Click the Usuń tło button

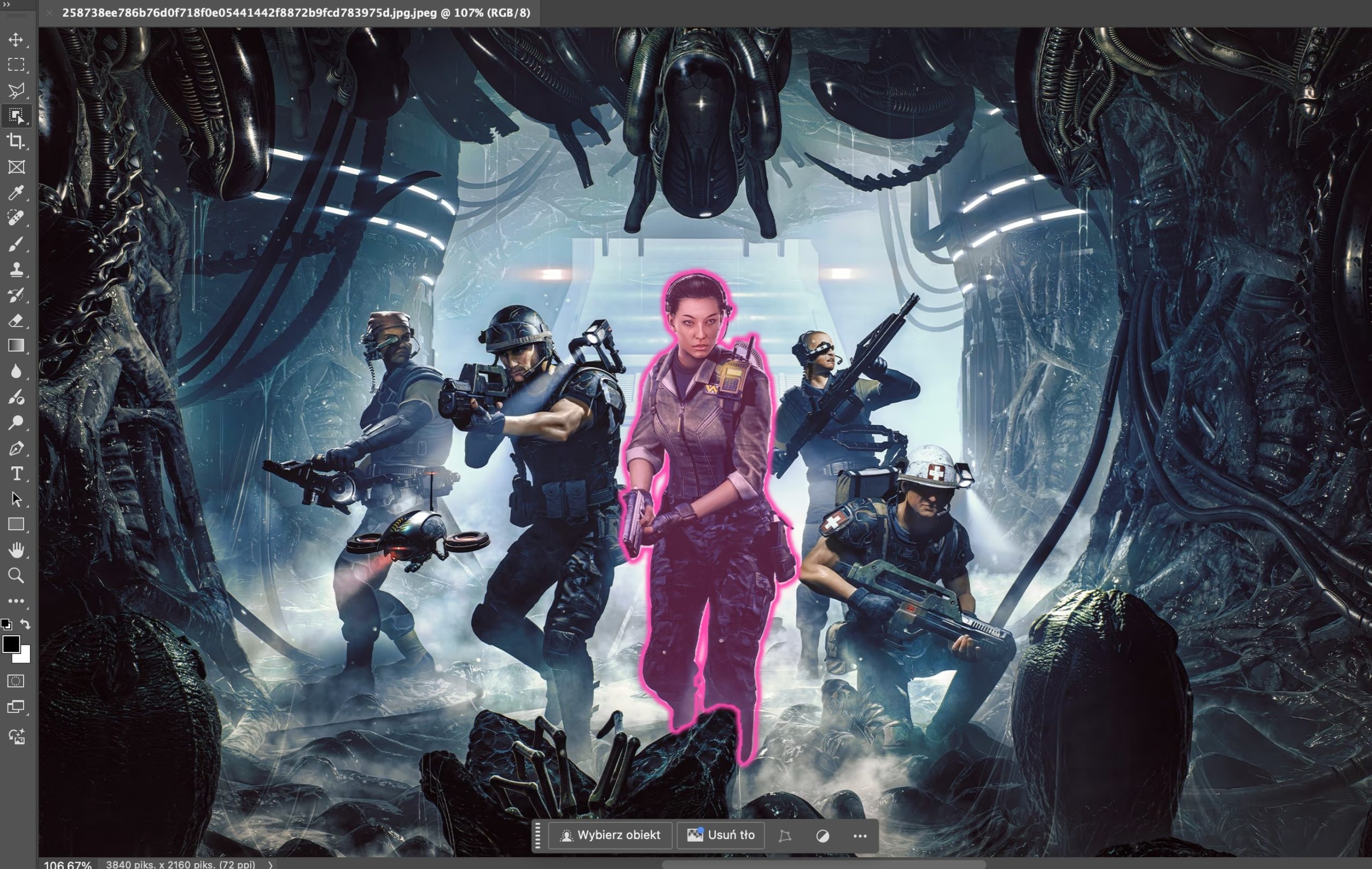coord(720,835)
